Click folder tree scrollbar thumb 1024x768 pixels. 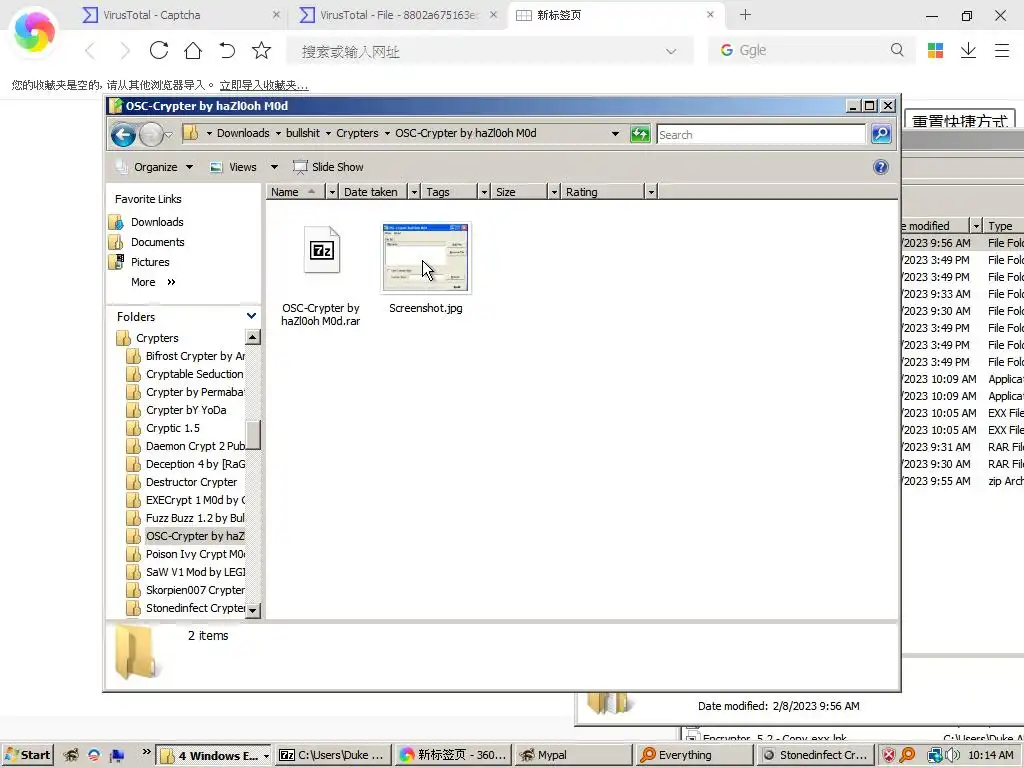coord(253,434)
